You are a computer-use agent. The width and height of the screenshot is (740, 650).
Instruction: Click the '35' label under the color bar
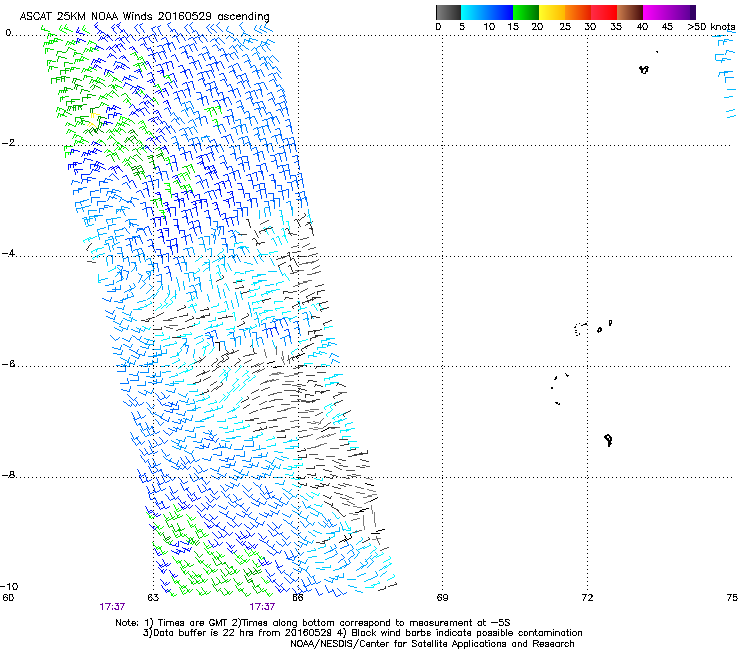coord(616,27)
